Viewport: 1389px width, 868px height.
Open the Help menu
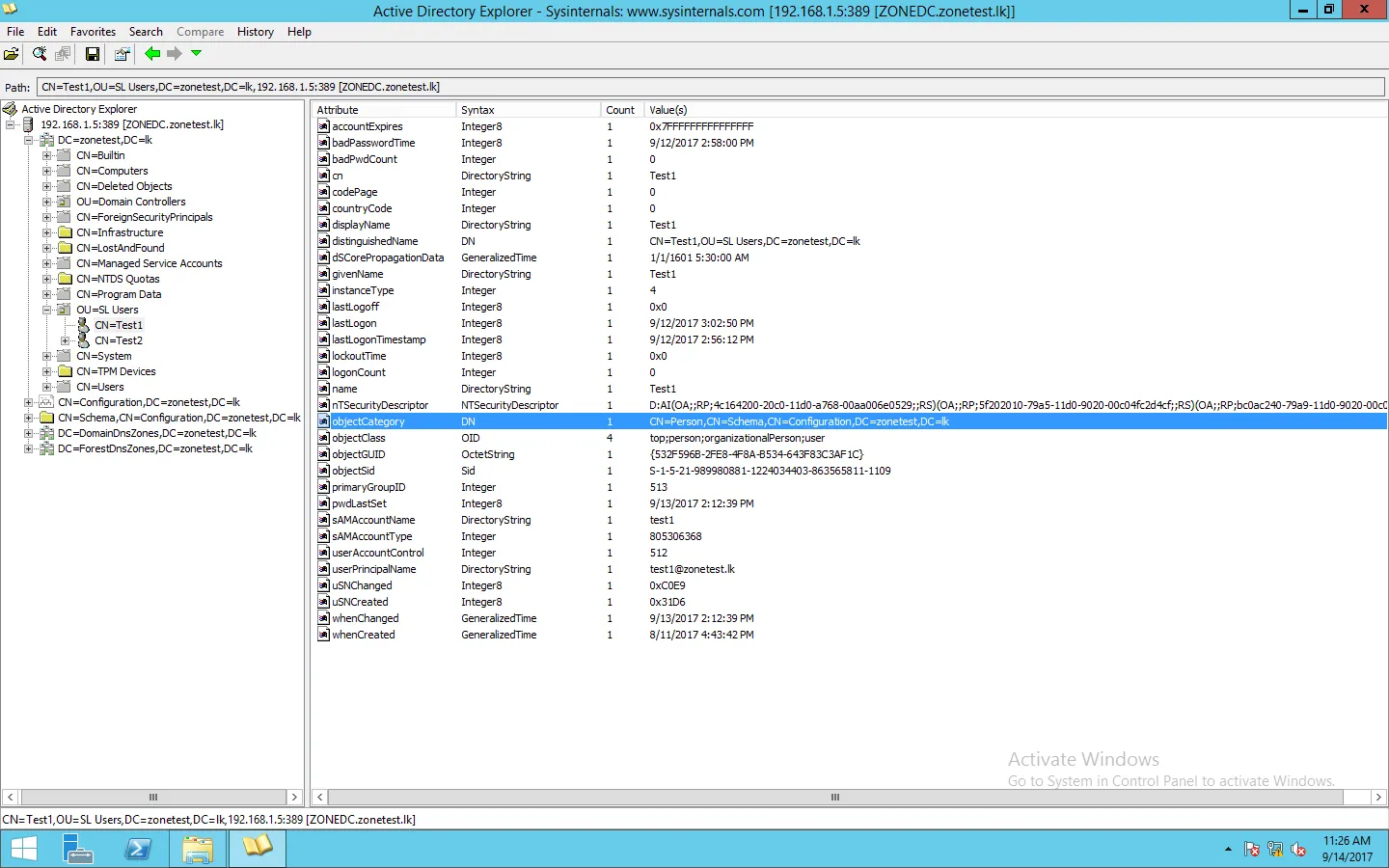click(299, 32)
